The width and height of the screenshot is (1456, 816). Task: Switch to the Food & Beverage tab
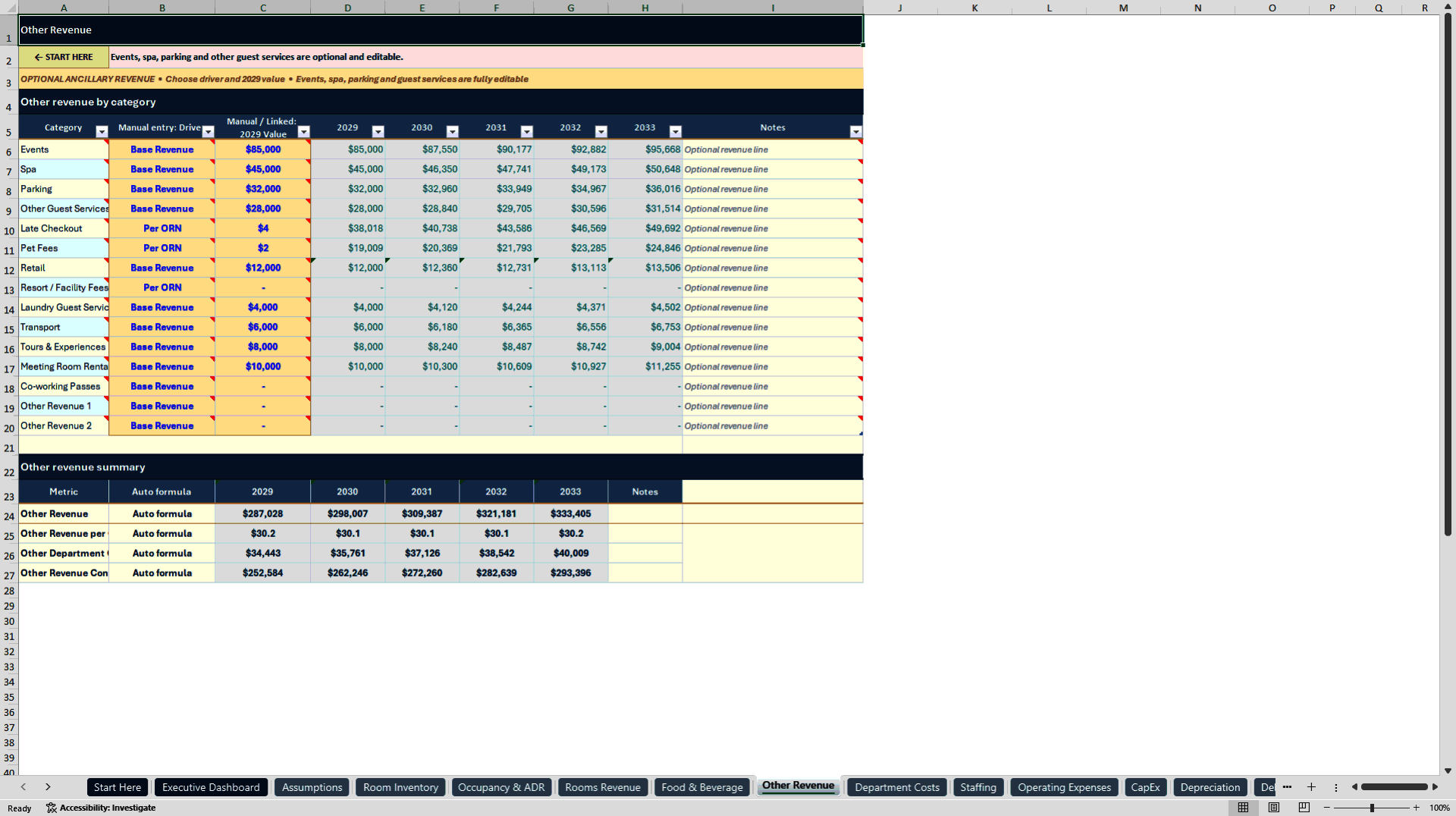[x=702, y=787]
